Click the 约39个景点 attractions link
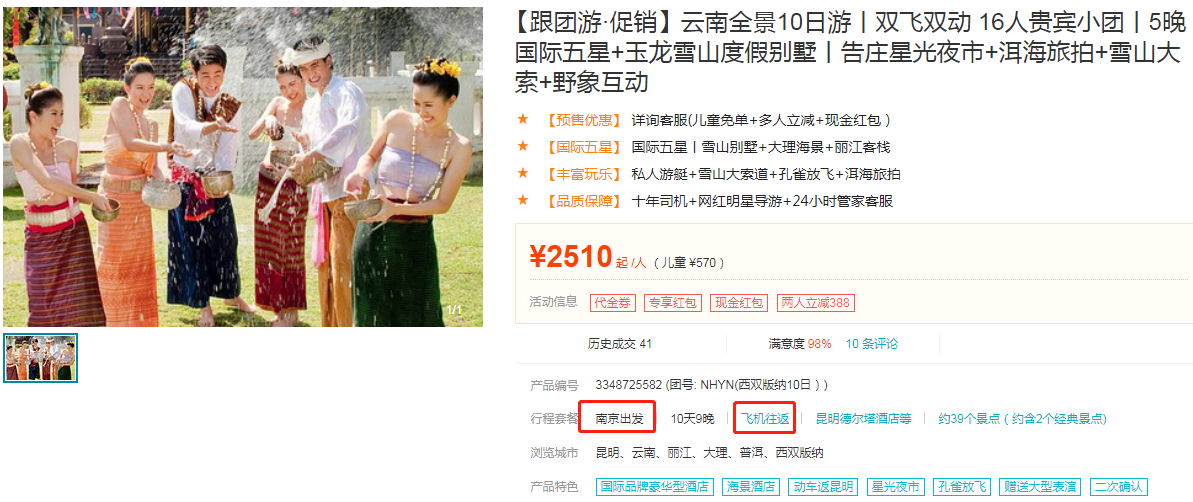Screen dimensions: 1193x502 [x=1023, y=418]
